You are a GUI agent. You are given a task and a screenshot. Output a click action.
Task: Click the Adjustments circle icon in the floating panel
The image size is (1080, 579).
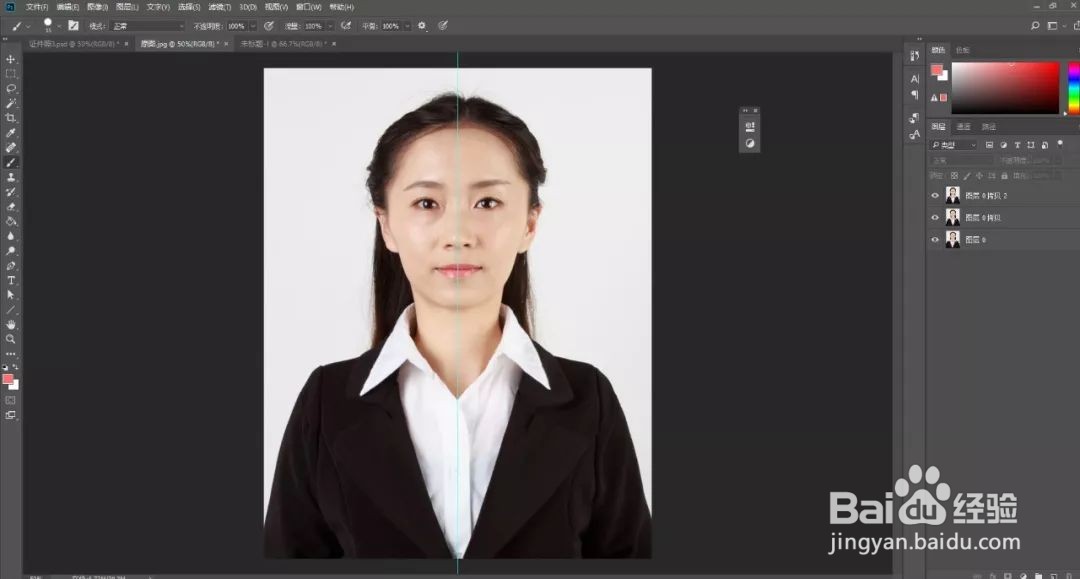pyautogui.click(x=749, y=143)
